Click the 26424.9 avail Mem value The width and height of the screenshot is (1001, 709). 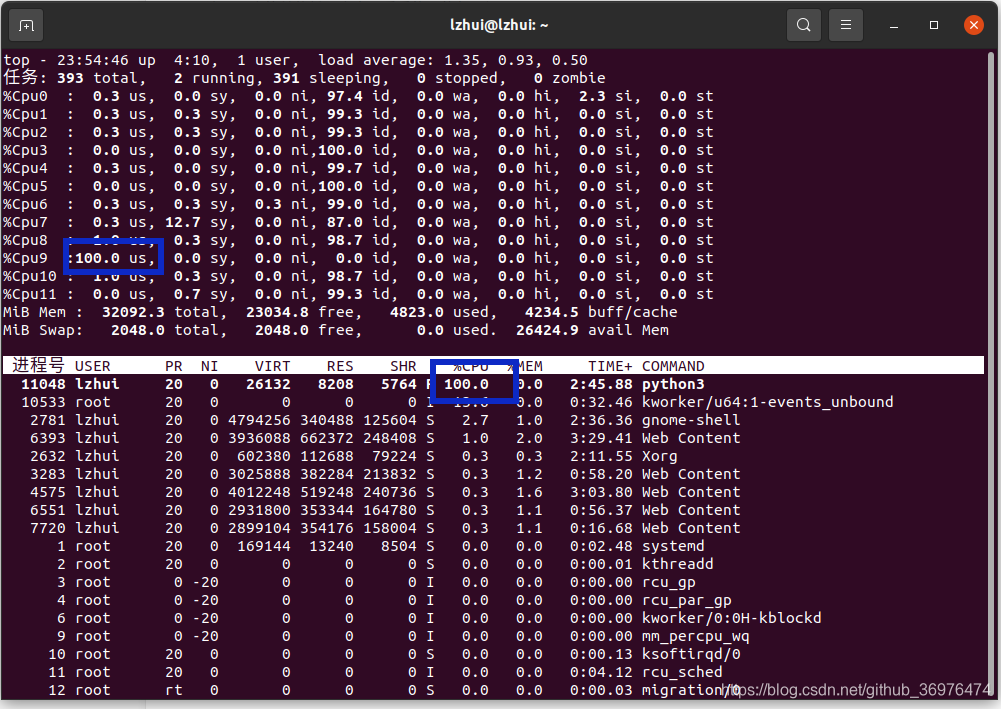point(547,331)
